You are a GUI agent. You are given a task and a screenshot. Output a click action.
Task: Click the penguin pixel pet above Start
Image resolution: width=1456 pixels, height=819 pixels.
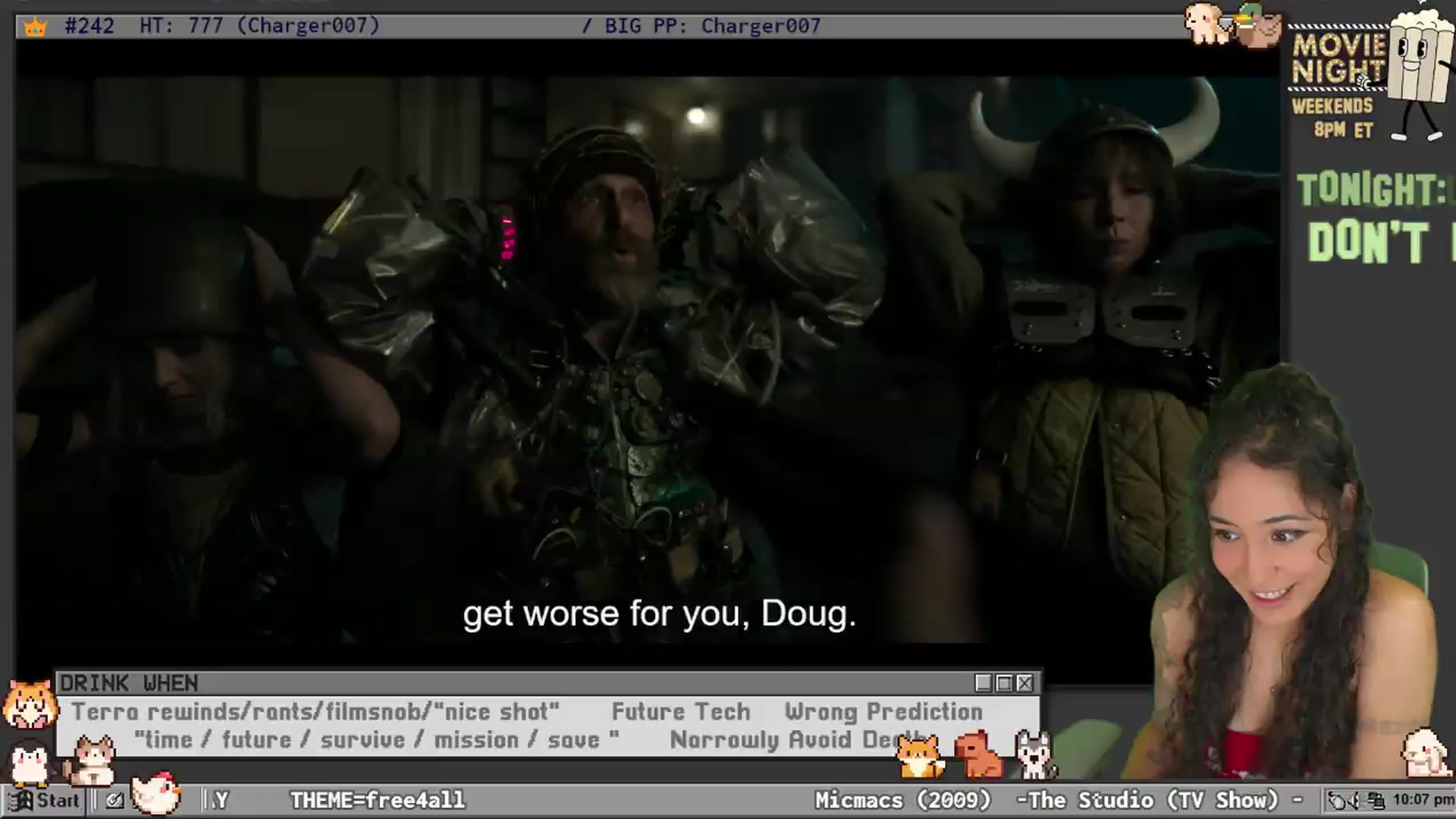coord(30,762)
